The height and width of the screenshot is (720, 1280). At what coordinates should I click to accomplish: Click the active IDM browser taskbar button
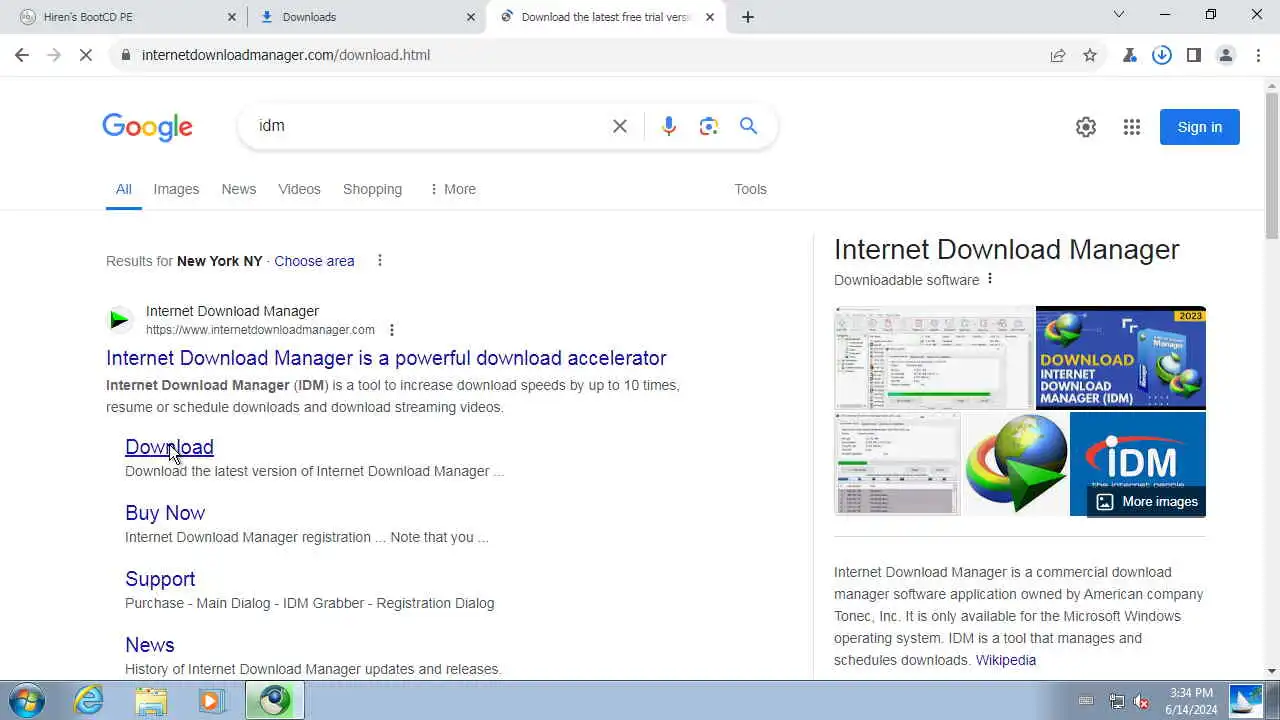pyautogui.click(x=275, y=700)
